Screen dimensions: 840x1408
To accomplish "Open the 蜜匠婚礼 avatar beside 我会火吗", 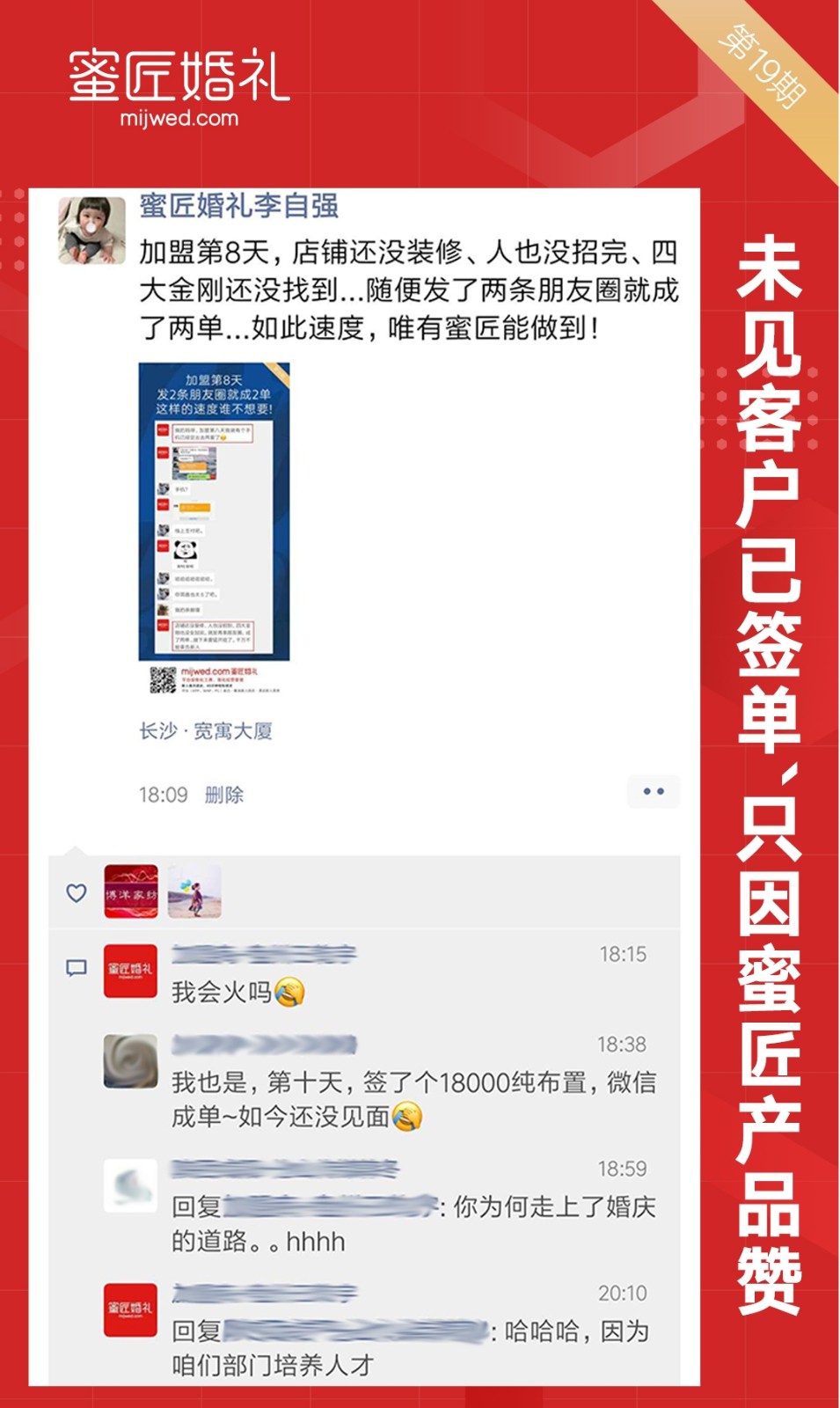I will pos(130,971).
